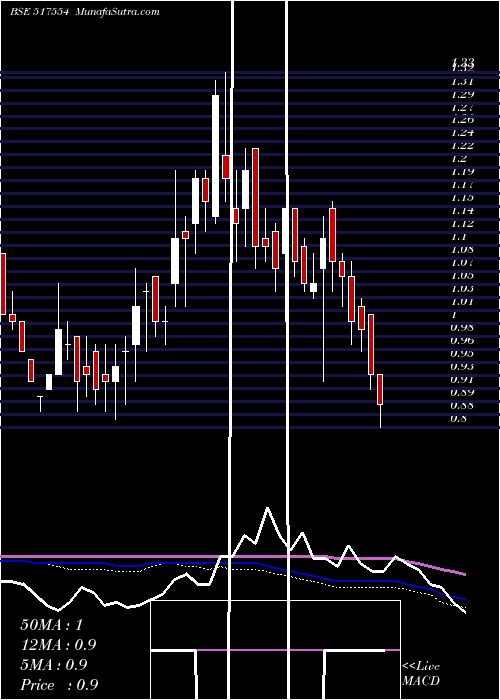This screenshot has height=700, width=500.
Task: Click the 1.31 price axis label
Action: 462,82
